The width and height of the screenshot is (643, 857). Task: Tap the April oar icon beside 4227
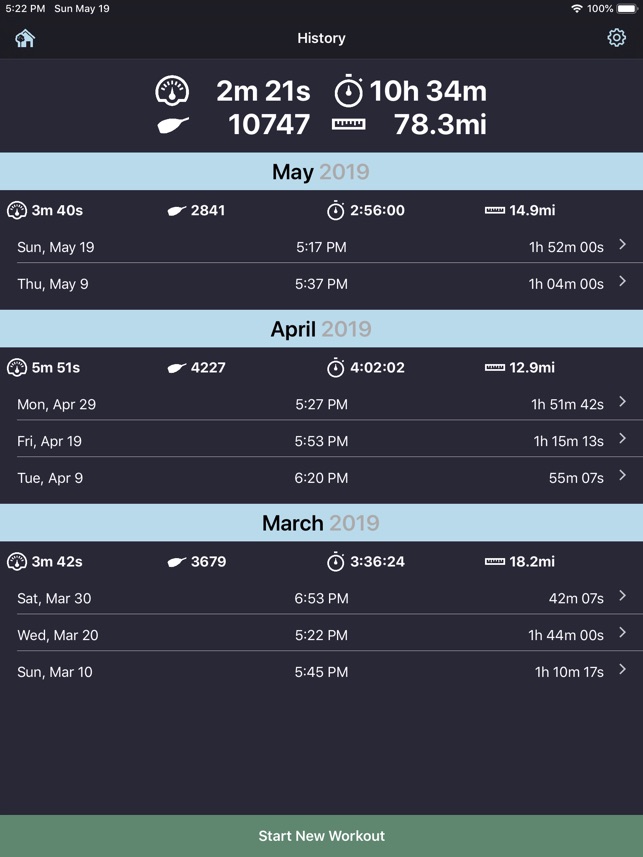(177, 368)
